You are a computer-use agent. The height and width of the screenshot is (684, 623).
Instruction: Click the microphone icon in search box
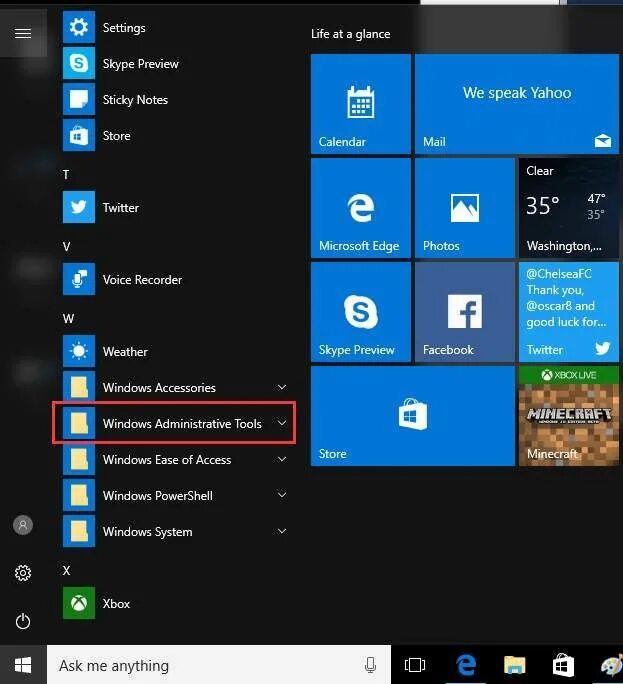(370, 665)
